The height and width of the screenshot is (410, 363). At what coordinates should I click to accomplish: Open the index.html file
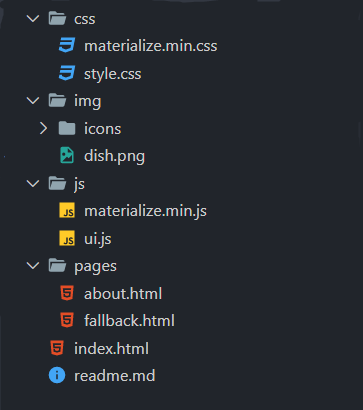(x=111, y=348)
